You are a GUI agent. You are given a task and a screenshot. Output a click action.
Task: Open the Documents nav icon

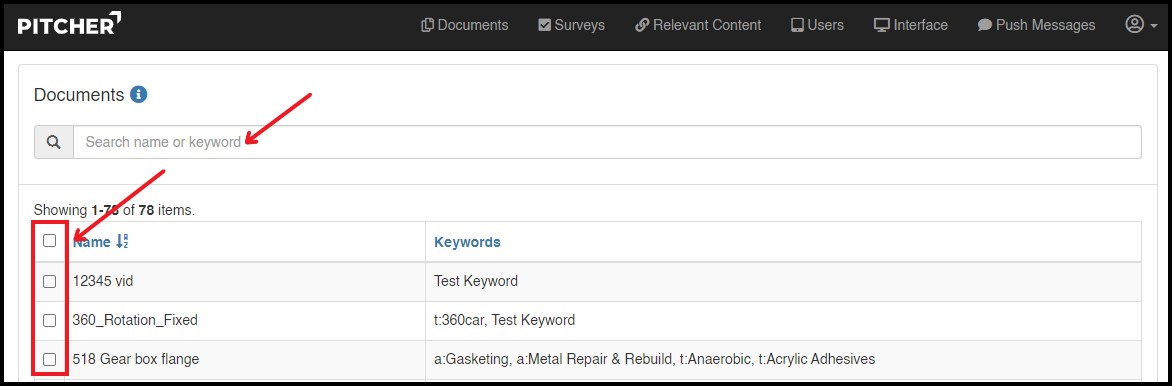[x=427, y=25]
